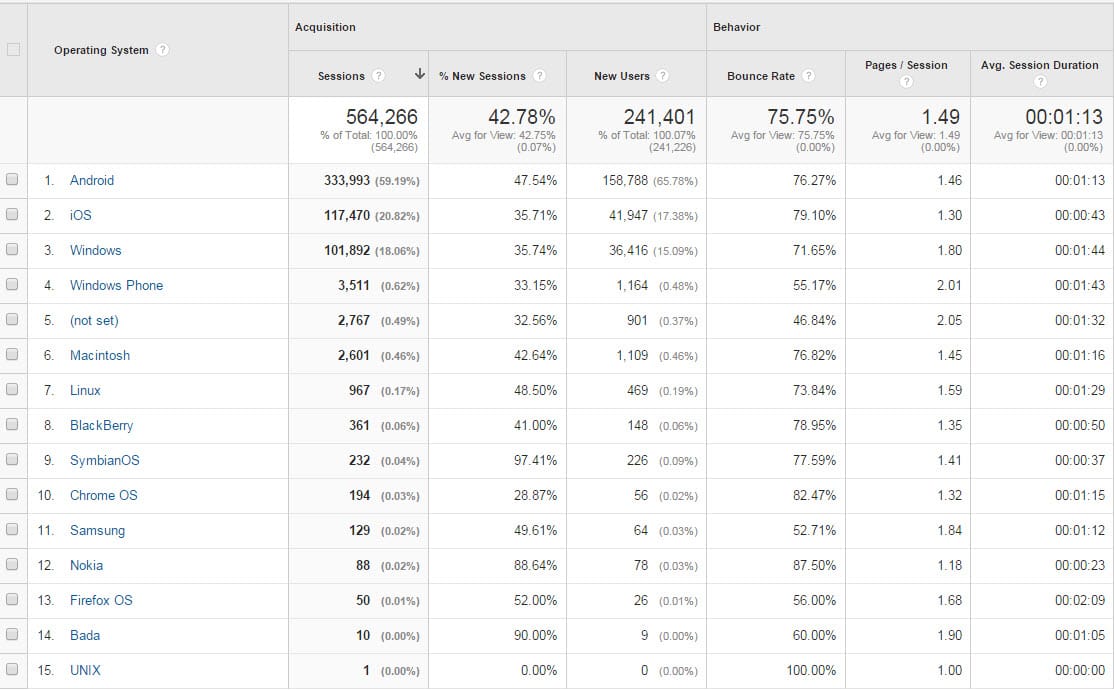Tick the checkbox for iOS row
Image resolution: width=1114 pixels, height=690 pixels.
point(12,215)
